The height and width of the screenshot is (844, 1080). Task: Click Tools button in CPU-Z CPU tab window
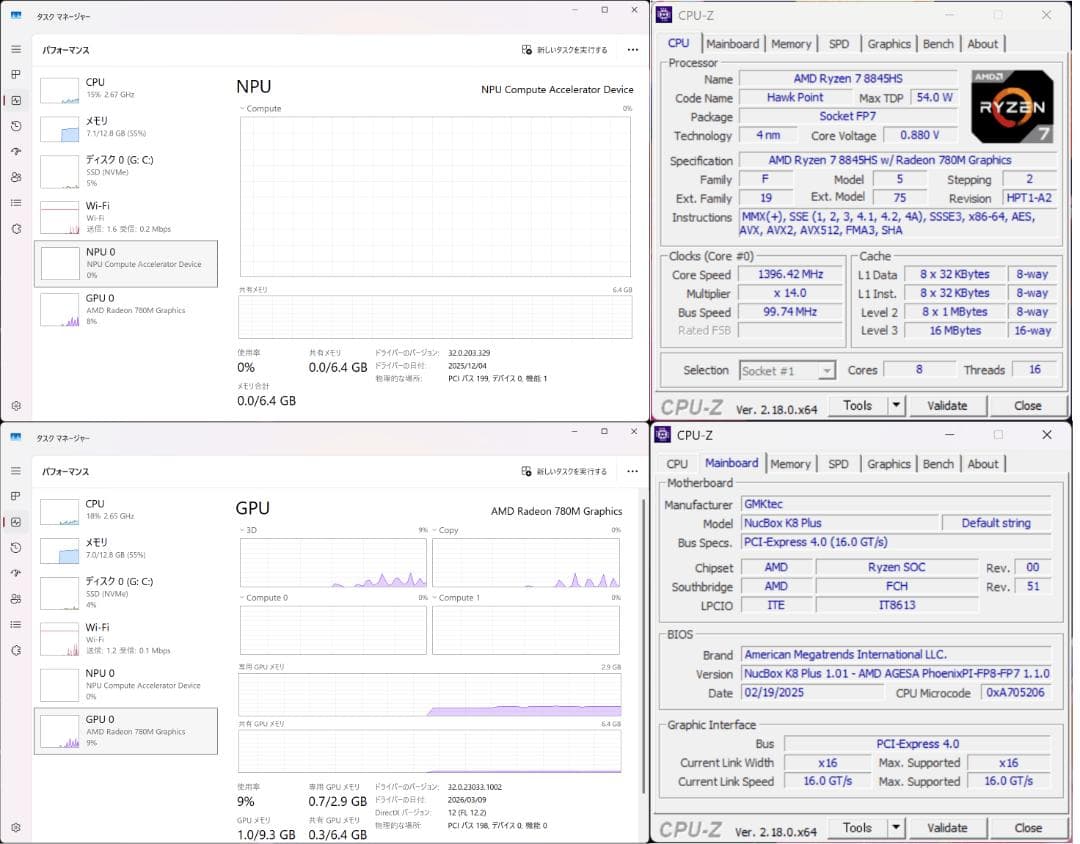[x=857, y=405]
